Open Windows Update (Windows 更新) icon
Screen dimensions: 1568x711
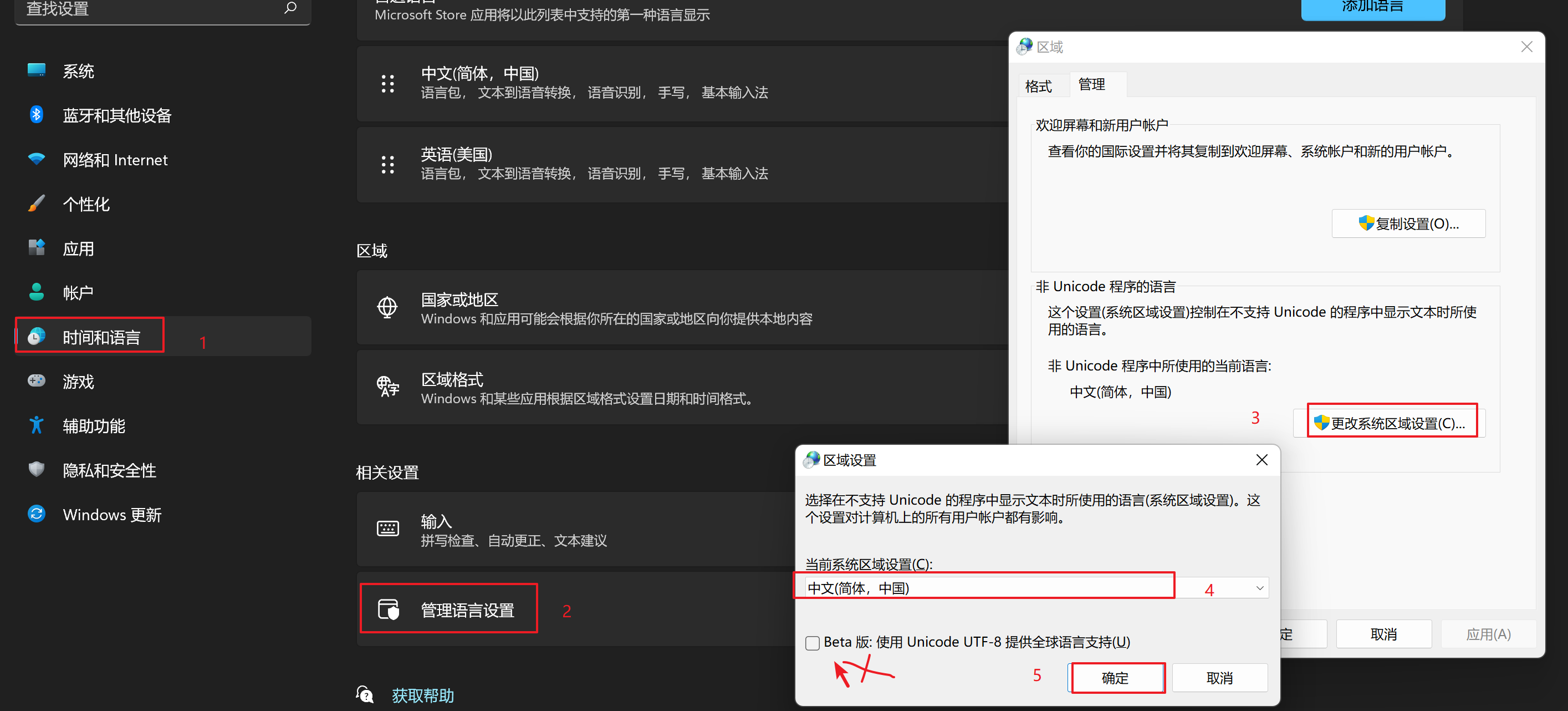(37, 514)
